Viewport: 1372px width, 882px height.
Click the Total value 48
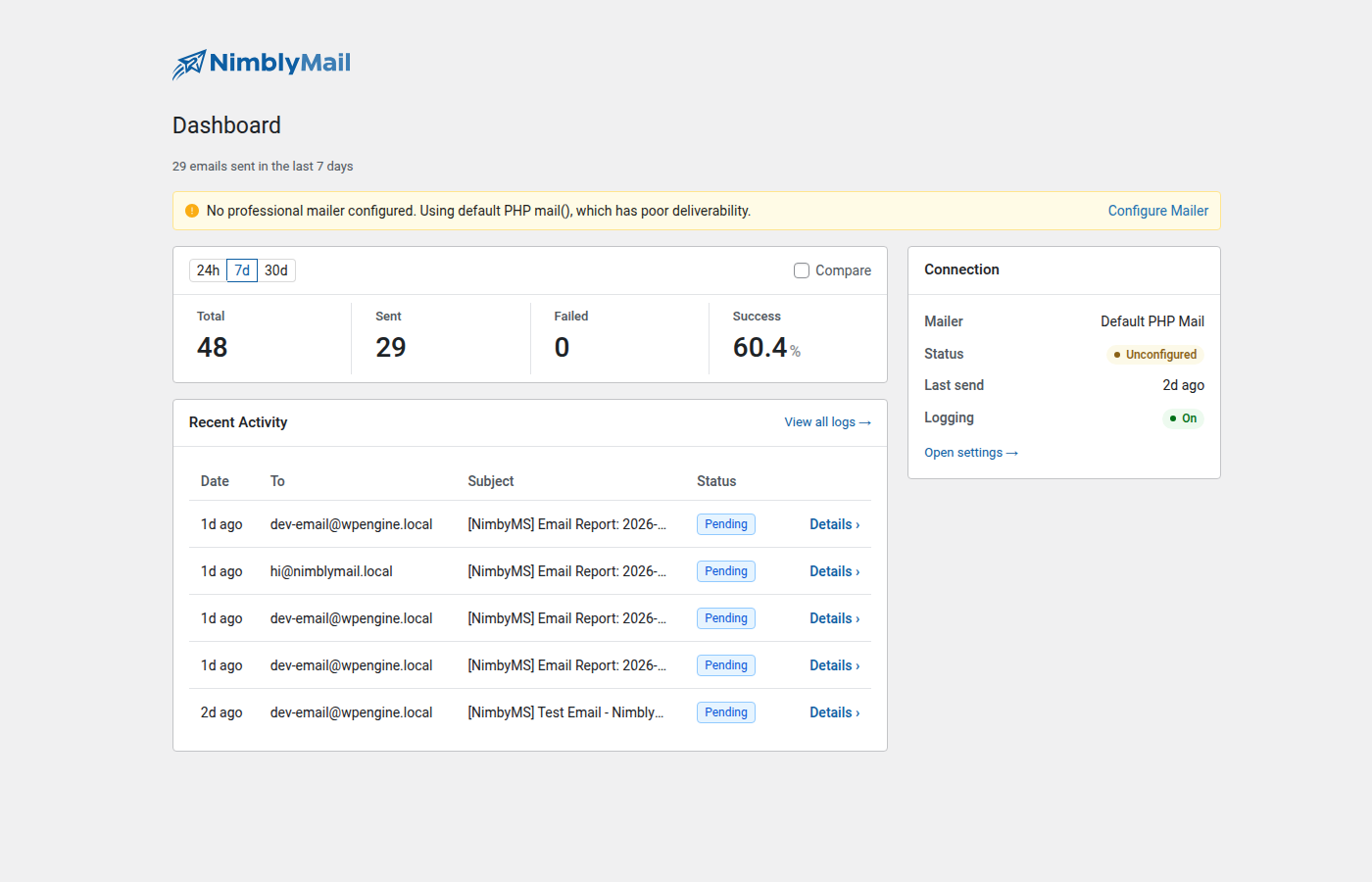click(213, 347)
